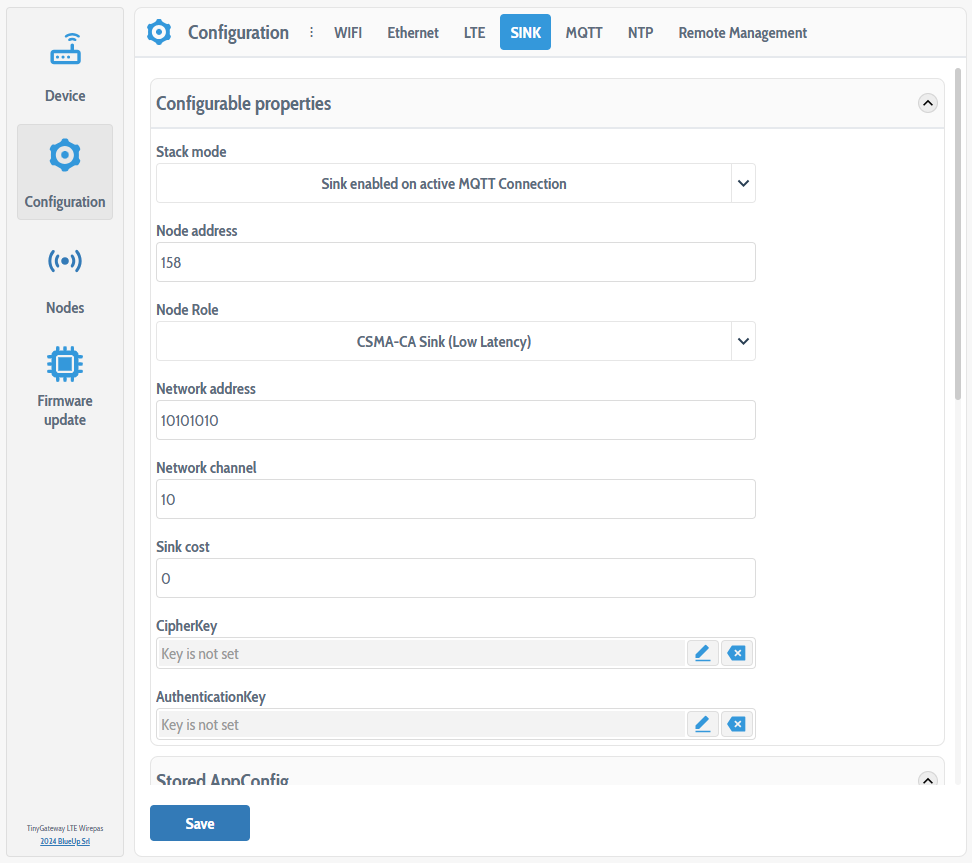Go to the Remote Management tab
This screenshot has width=972, height=863.
click(x=742, y=33)
